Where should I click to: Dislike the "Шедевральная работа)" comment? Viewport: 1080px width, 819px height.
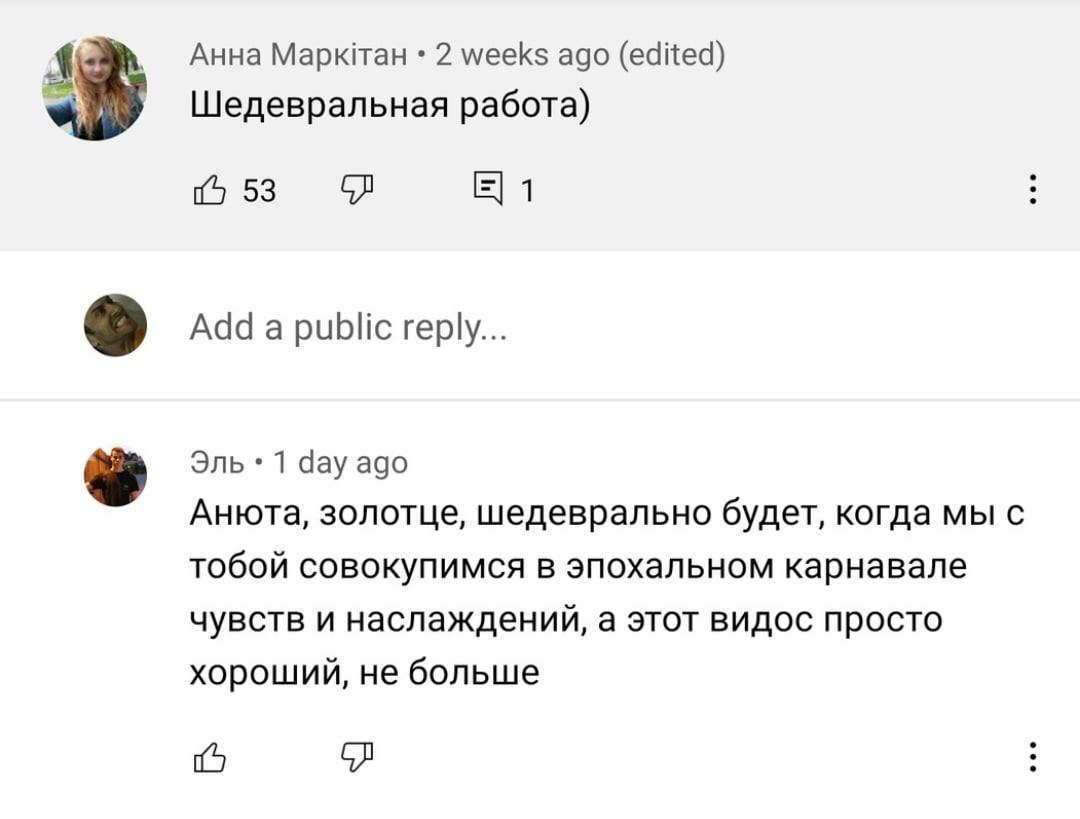356,188
